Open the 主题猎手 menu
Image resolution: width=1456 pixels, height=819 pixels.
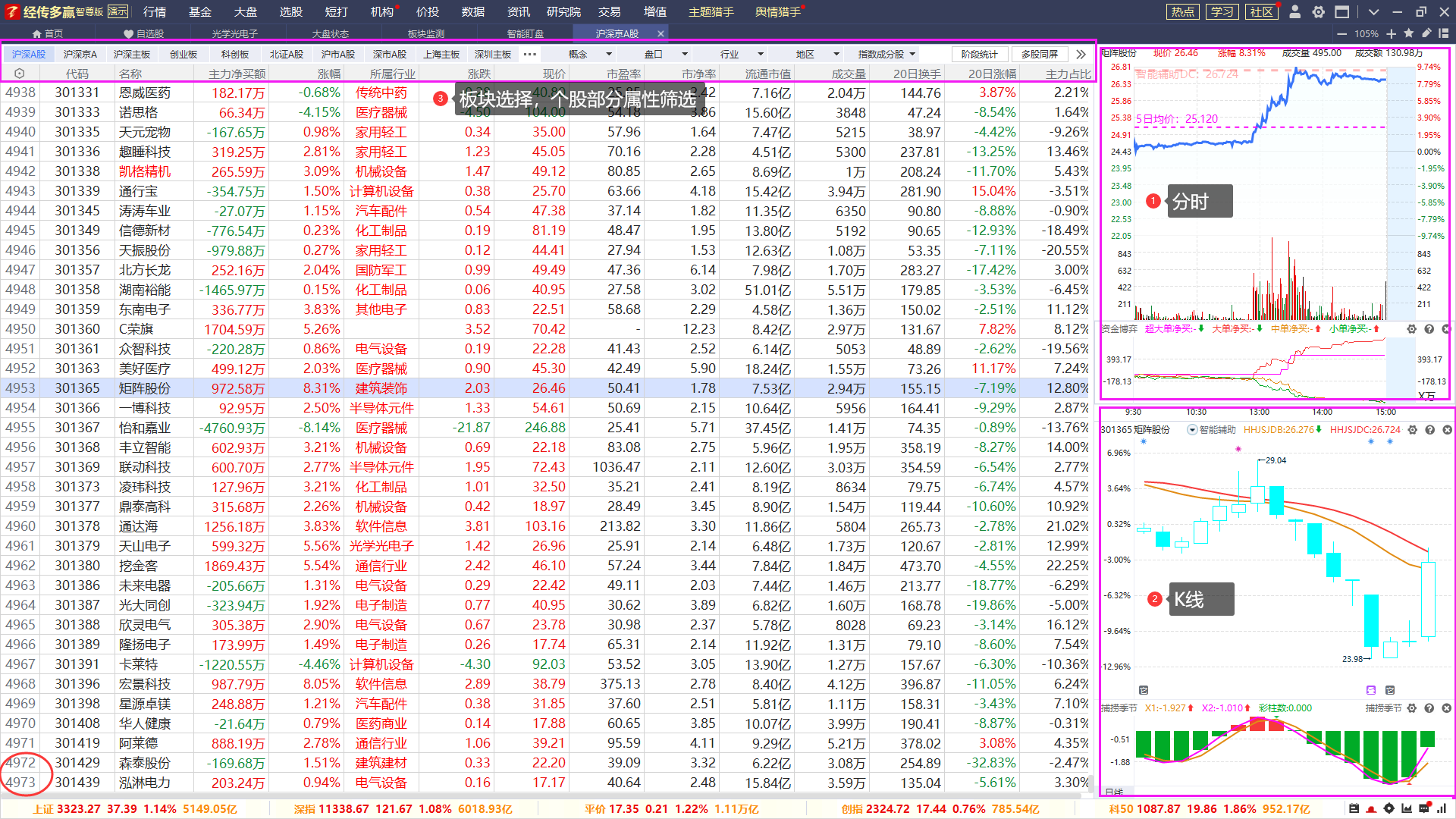[711, 11]
